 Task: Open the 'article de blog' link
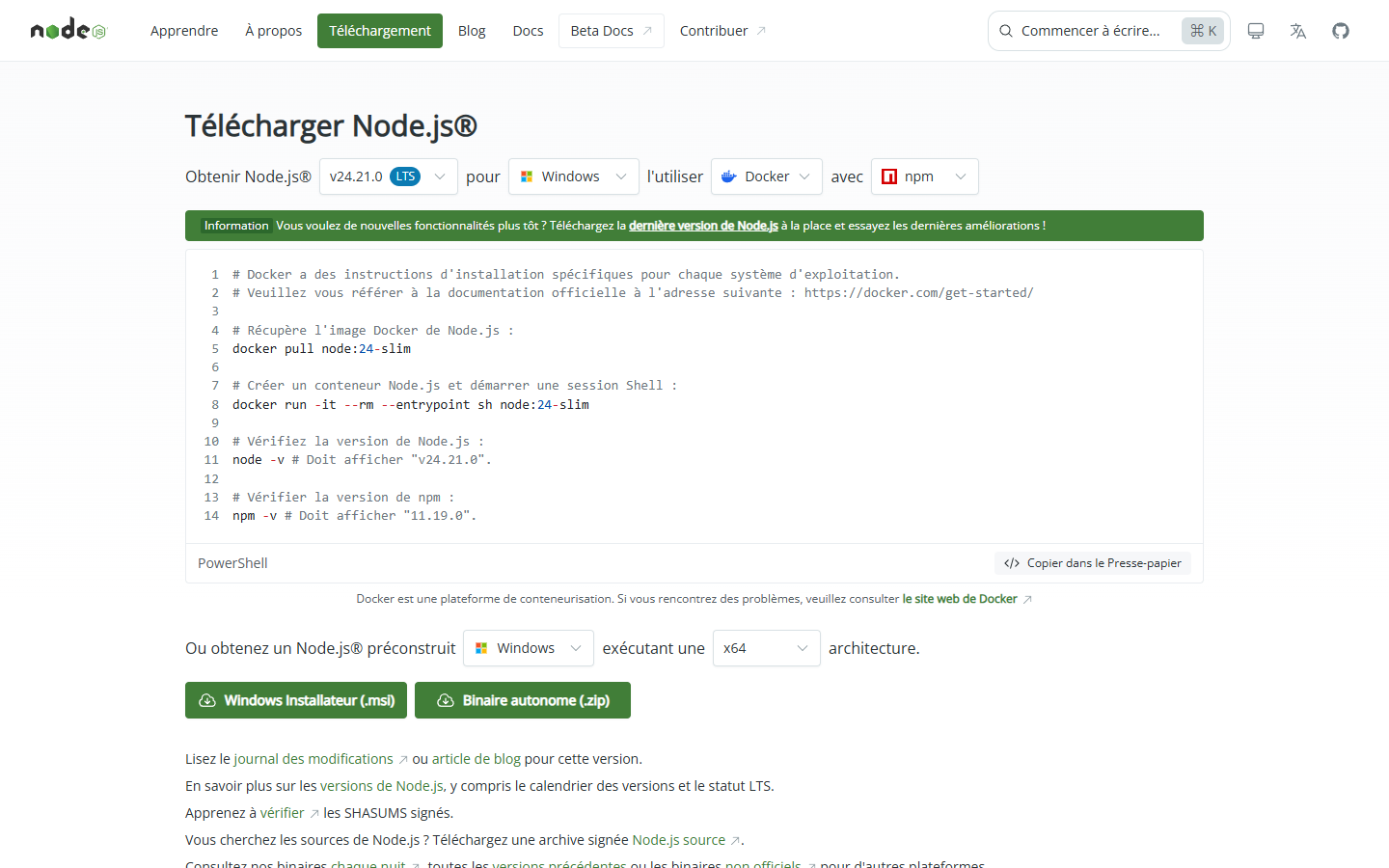coord(477,759)
